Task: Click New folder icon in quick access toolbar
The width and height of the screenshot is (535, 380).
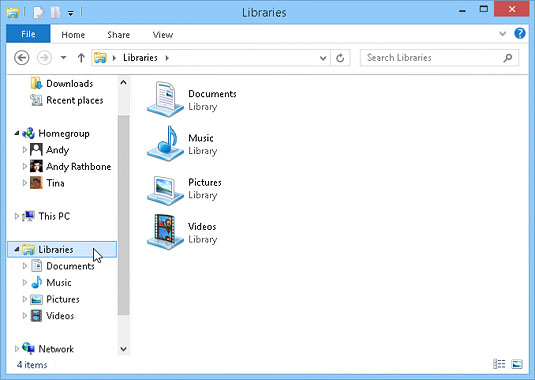Action: (56, 13)
